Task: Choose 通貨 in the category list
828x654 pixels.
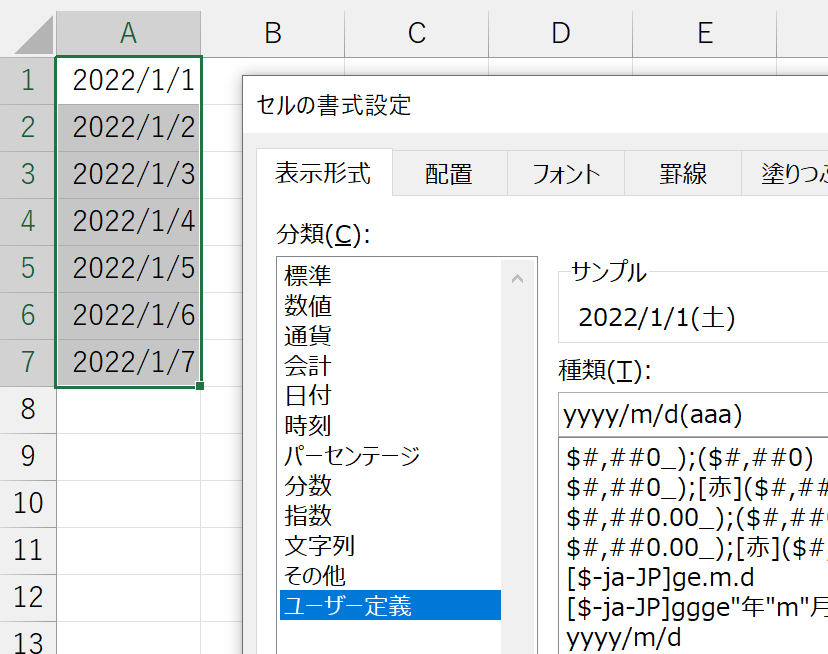Action: tap(390, 335)
